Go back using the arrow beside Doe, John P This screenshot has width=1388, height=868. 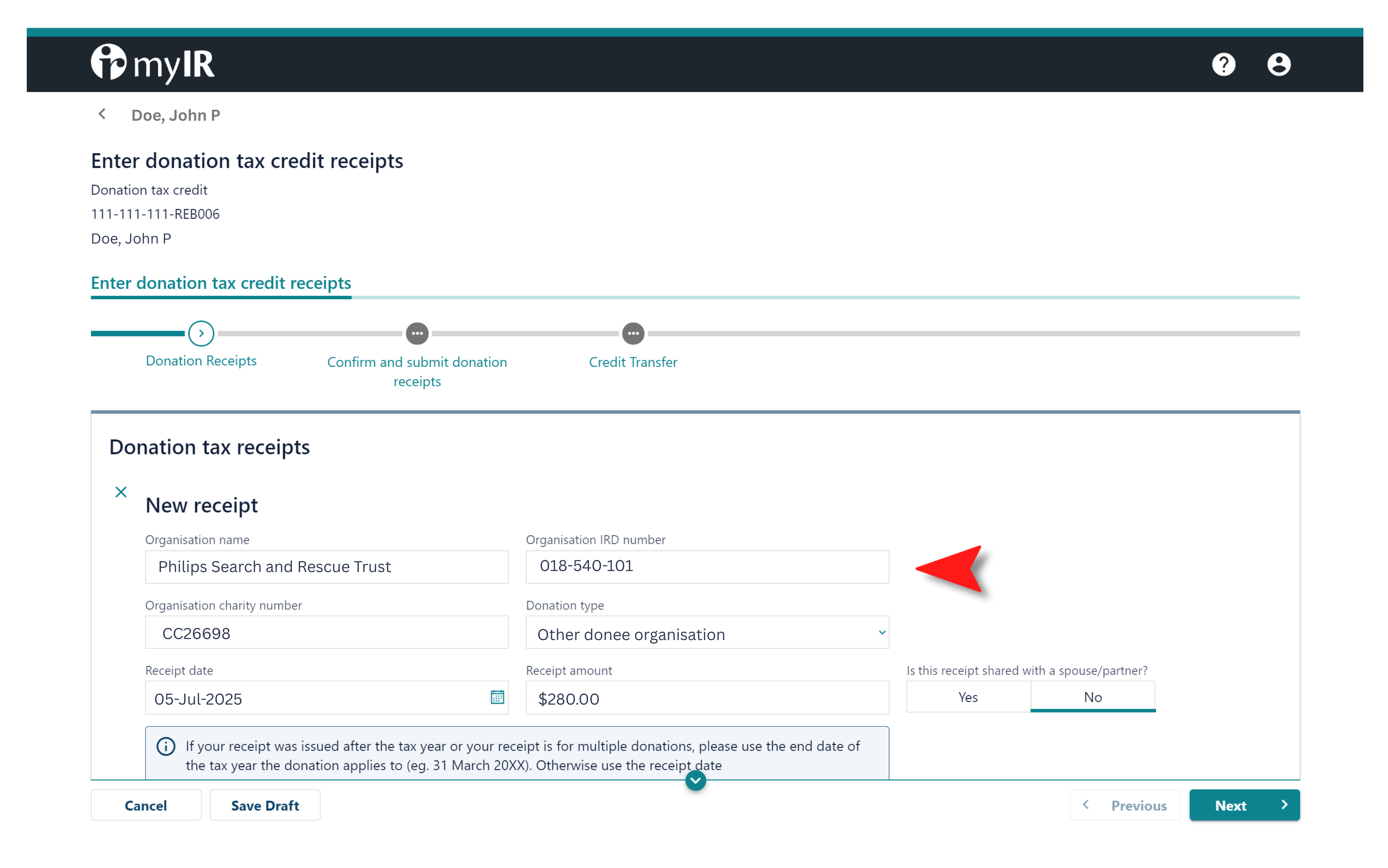(x=102, y=114)
